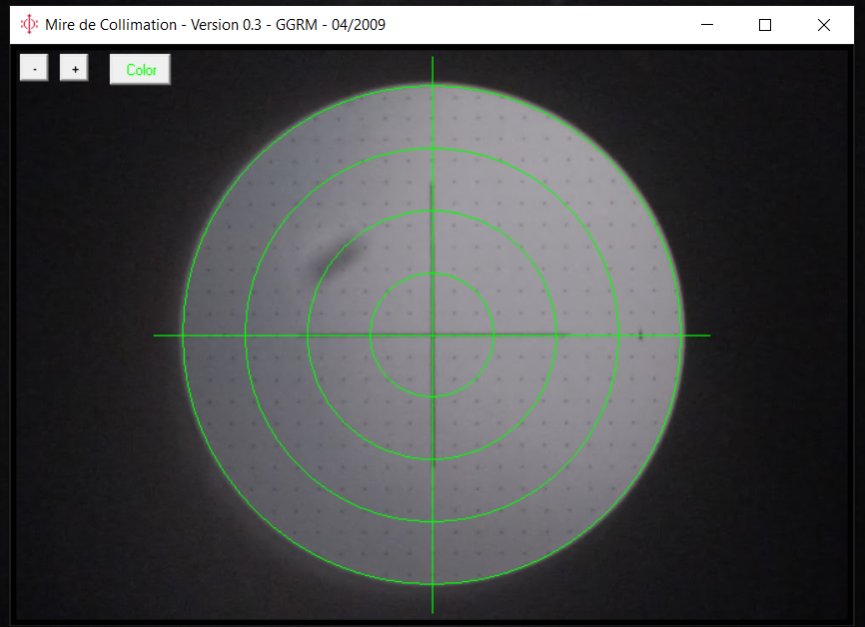Viewport: 865px width, 627px height.
Task: Click the center intersection of the green crosshair
Action: pos(432,335)
